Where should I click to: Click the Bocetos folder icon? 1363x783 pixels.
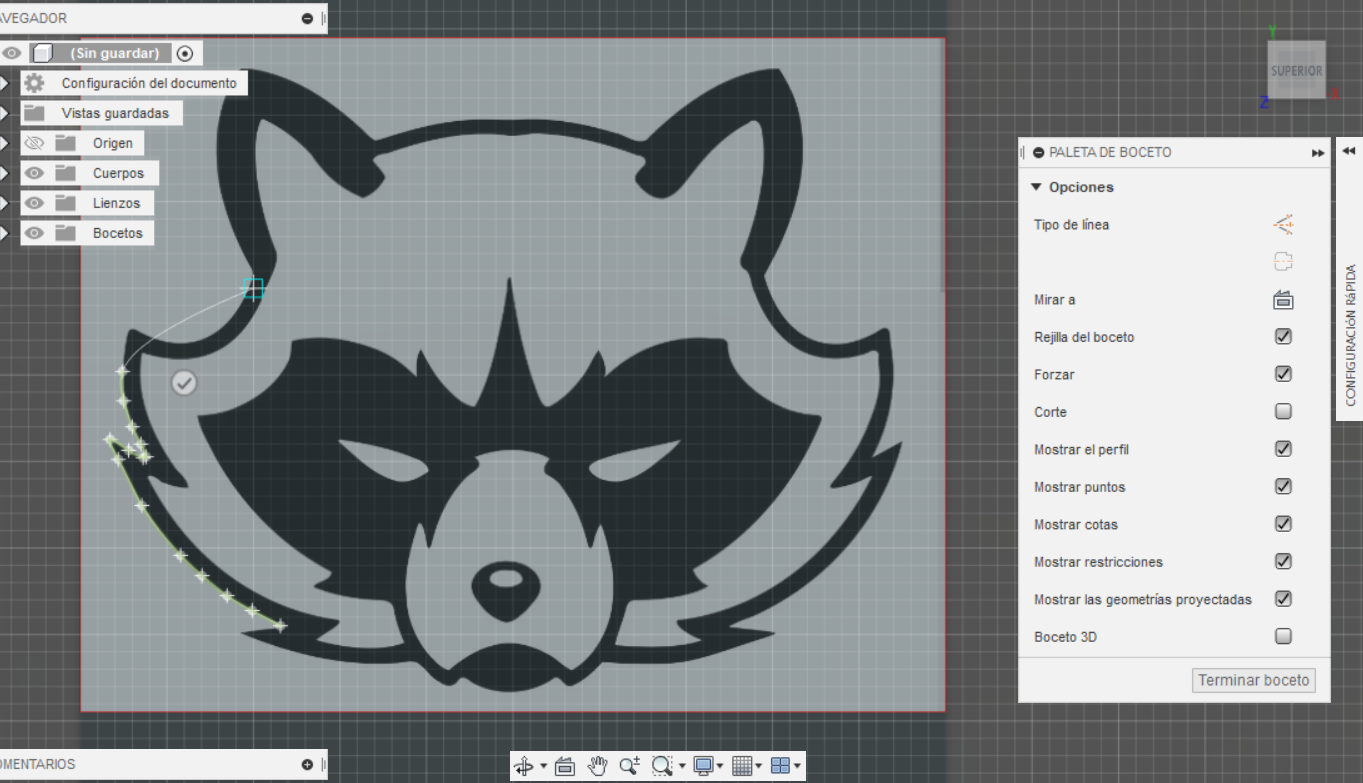(66, 233)
